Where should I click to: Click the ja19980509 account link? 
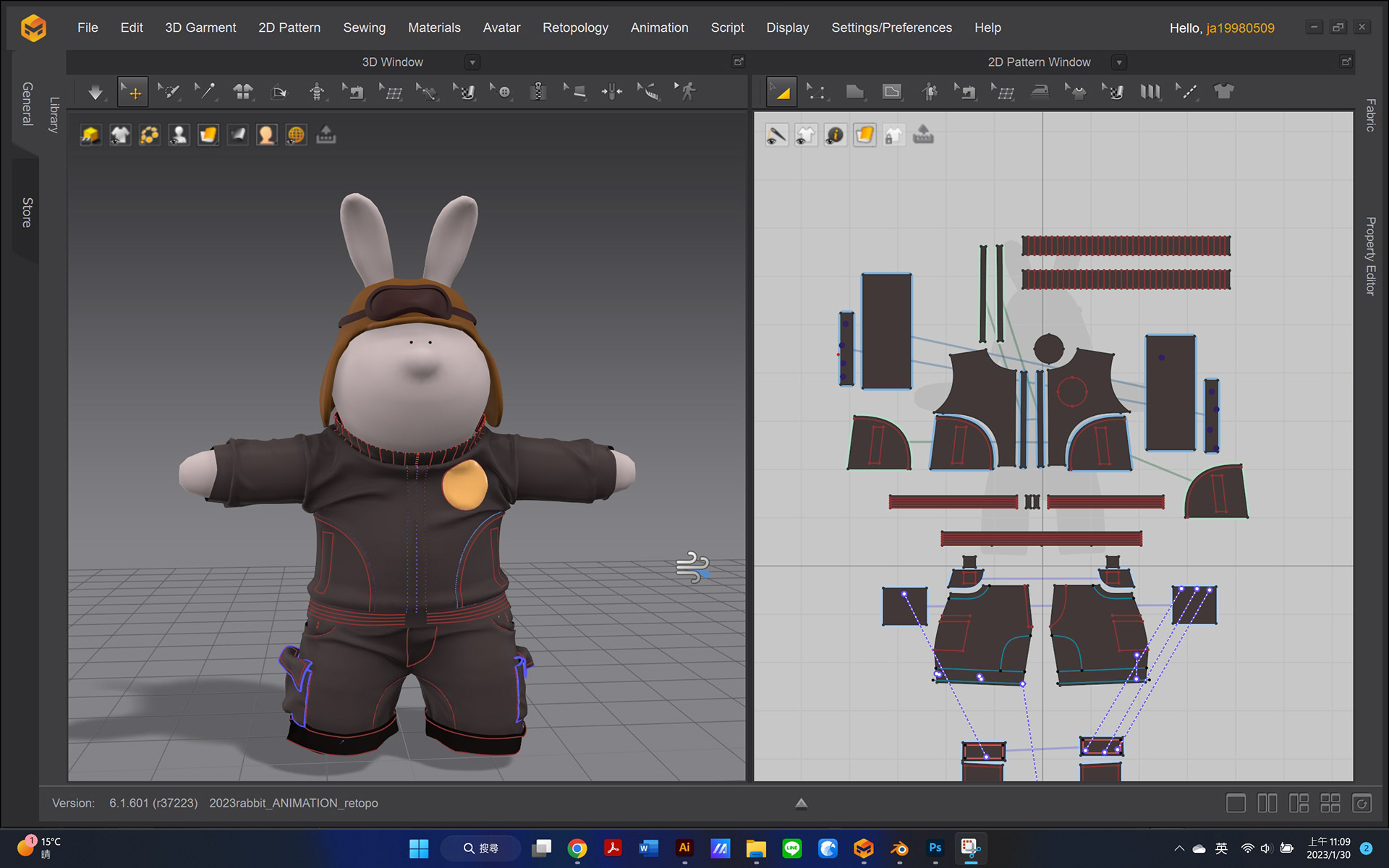coord(1240,28)
